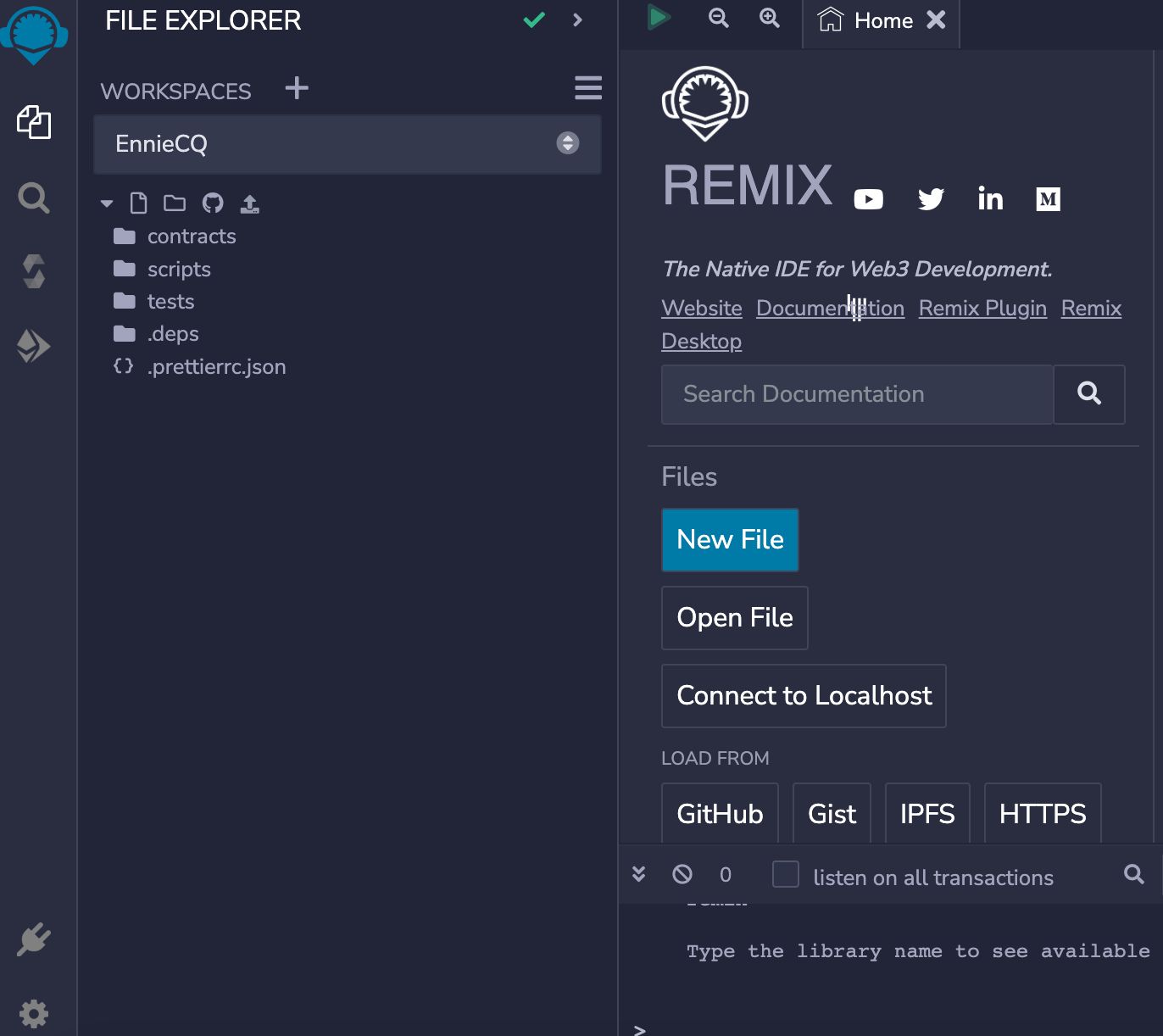1163x1036 pixels.
Task: Create a new file via the file icon
Action: click(139, 203)
